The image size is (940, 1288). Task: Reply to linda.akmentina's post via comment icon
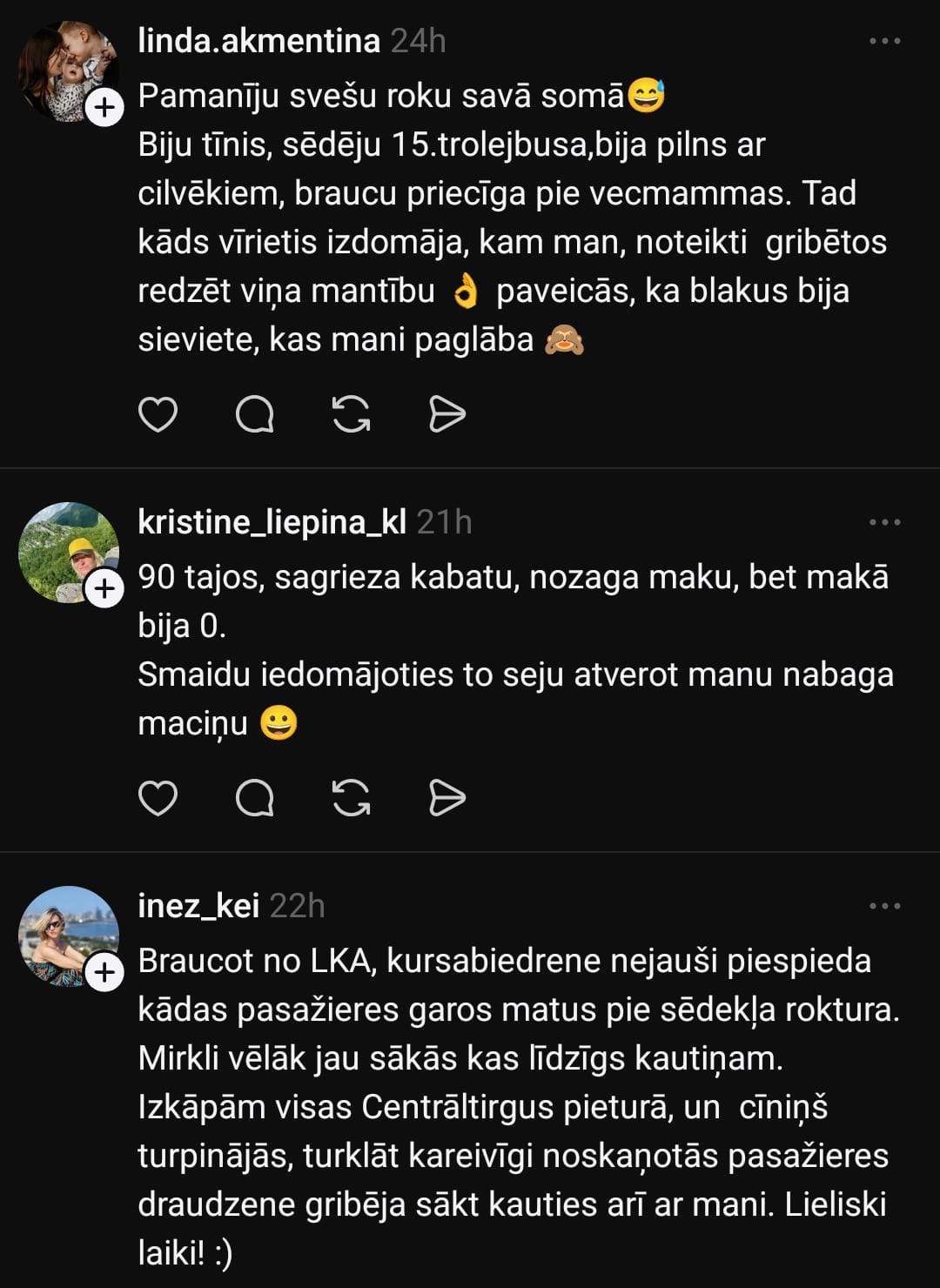point(255,414)
